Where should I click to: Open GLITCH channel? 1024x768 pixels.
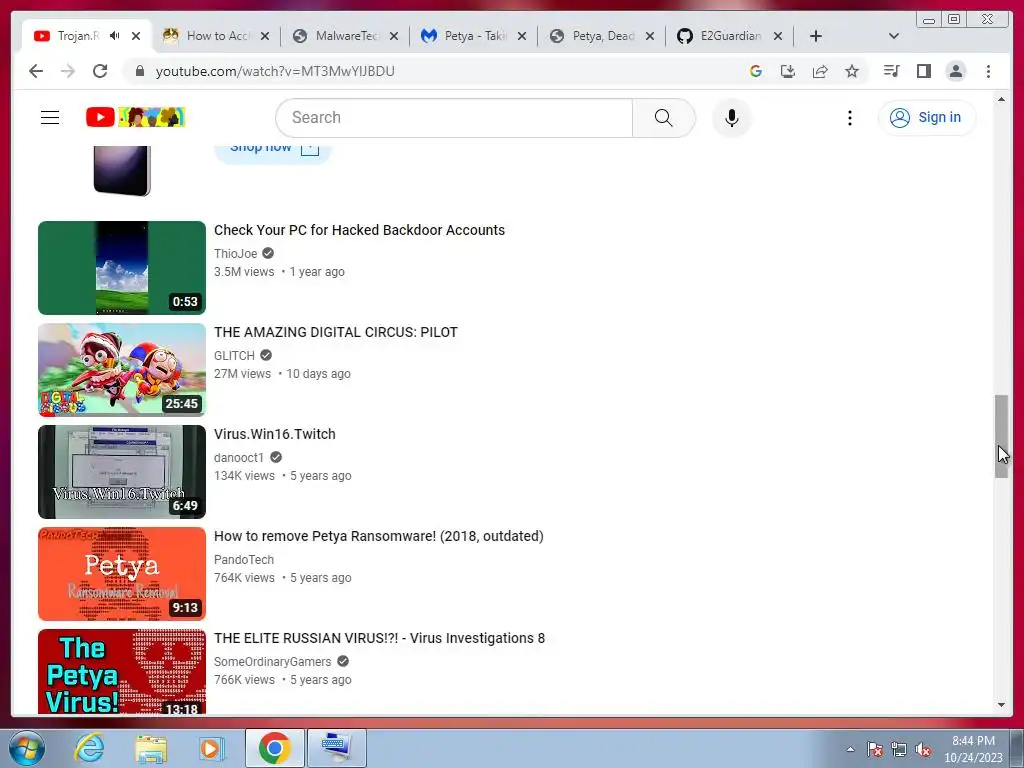234,355
